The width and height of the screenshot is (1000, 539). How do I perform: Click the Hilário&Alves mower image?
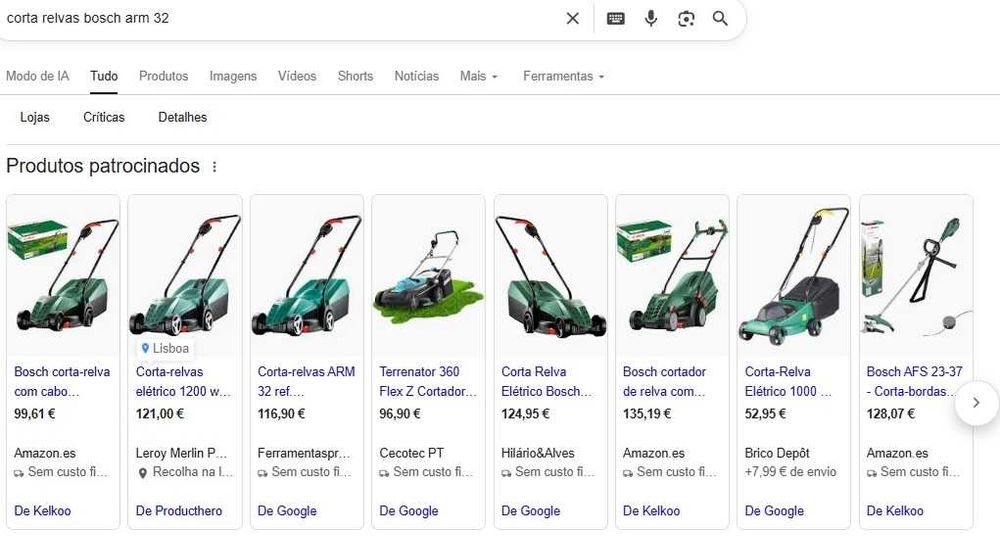(550, 276)
